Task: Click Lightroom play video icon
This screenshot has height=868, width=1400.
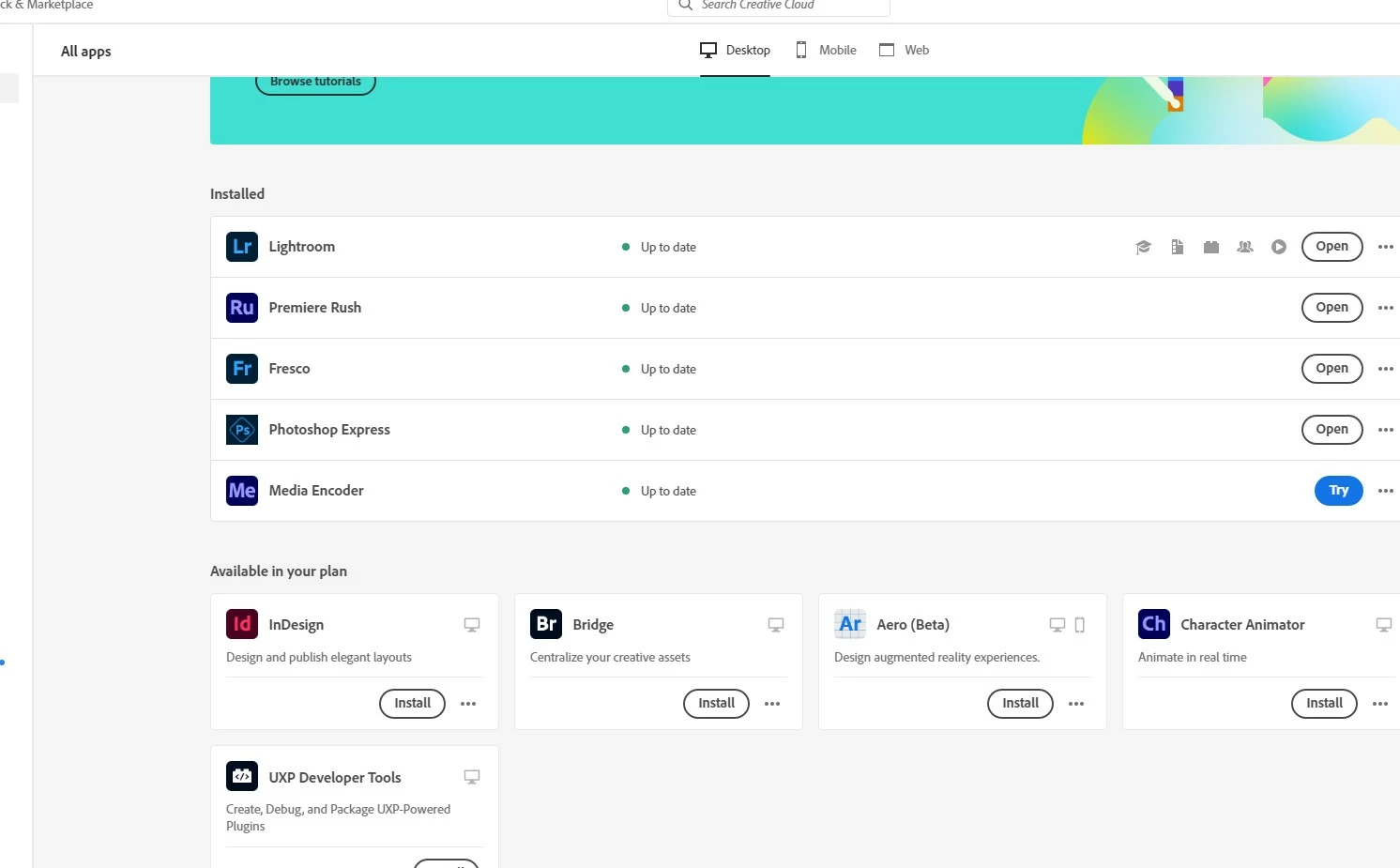Action: [x=1279, y=247]
